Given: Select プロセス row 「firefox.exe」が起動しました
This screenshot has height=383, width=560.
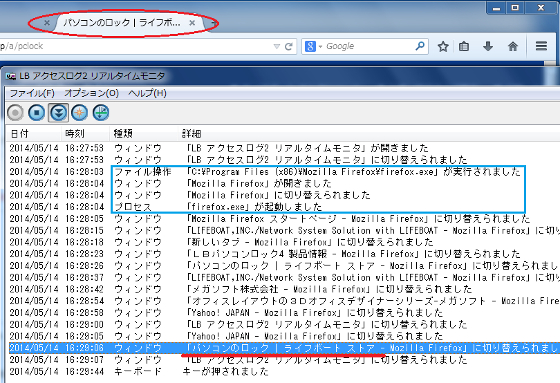Looking at the screenshot, I should pos(284,207).
